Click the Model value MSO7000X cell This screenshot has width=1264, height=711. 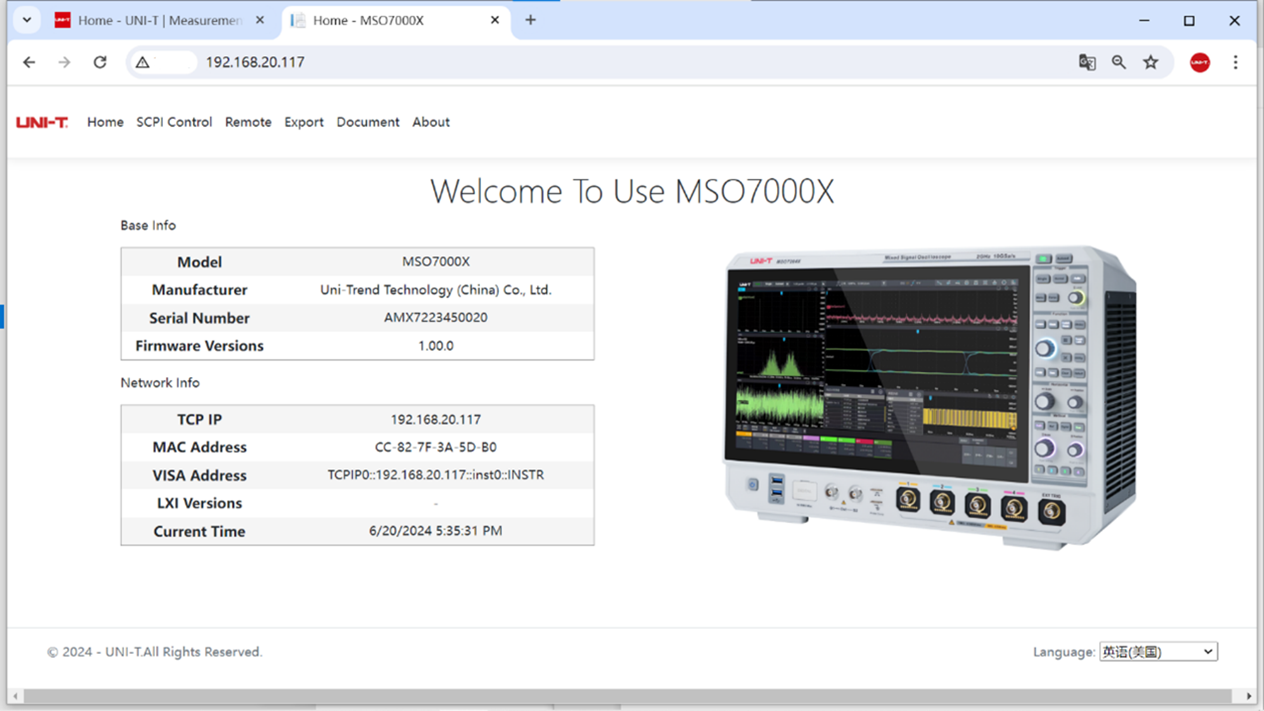click(x=436, y=262)
